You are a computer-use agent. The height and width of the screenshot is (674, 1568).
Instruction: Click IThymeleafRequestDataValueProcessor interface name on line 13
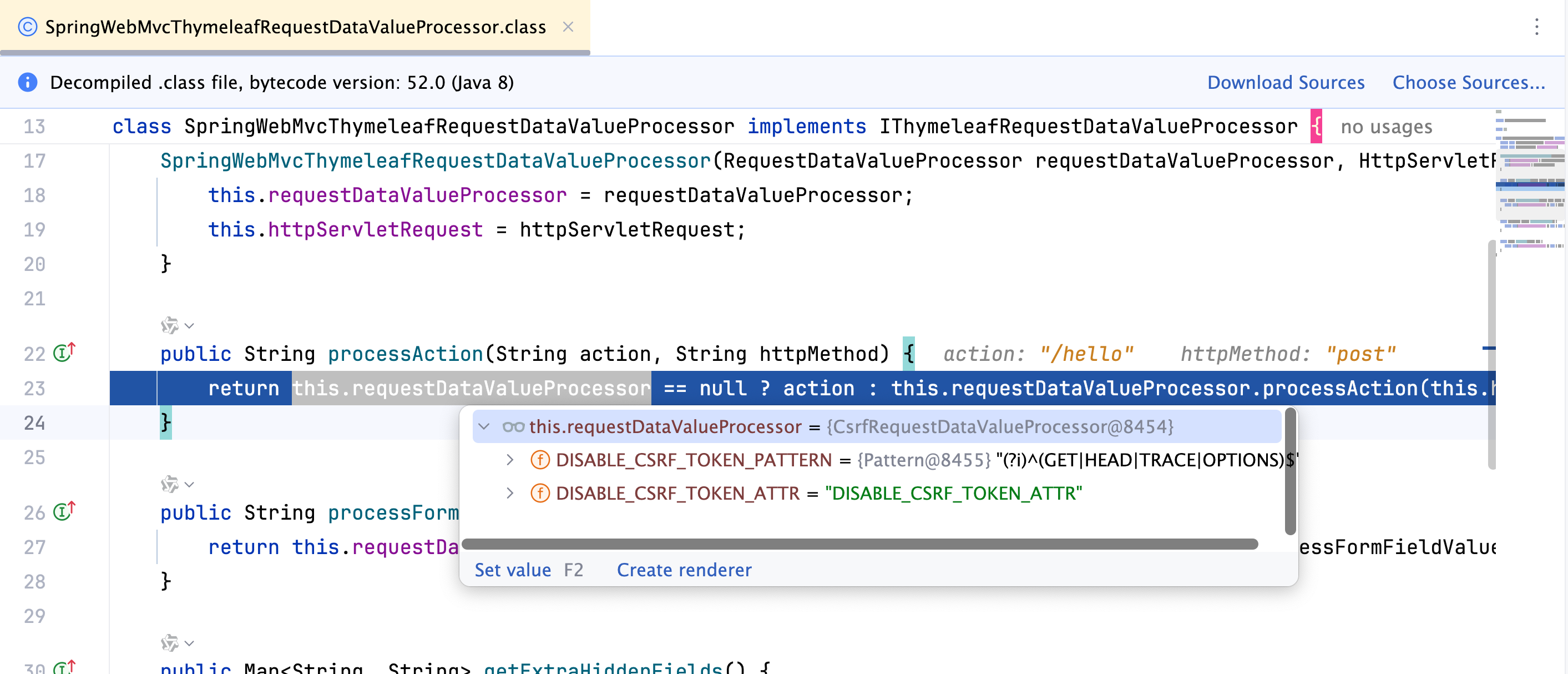pyautogui.click(x=1089, y=127)
